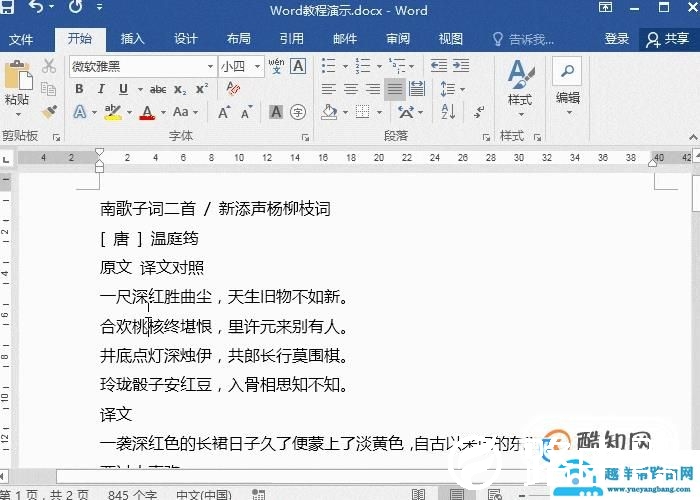Viewport: 700px width, 500px height.
Task: Click the Asian layout icon
Action: (406, 112)
